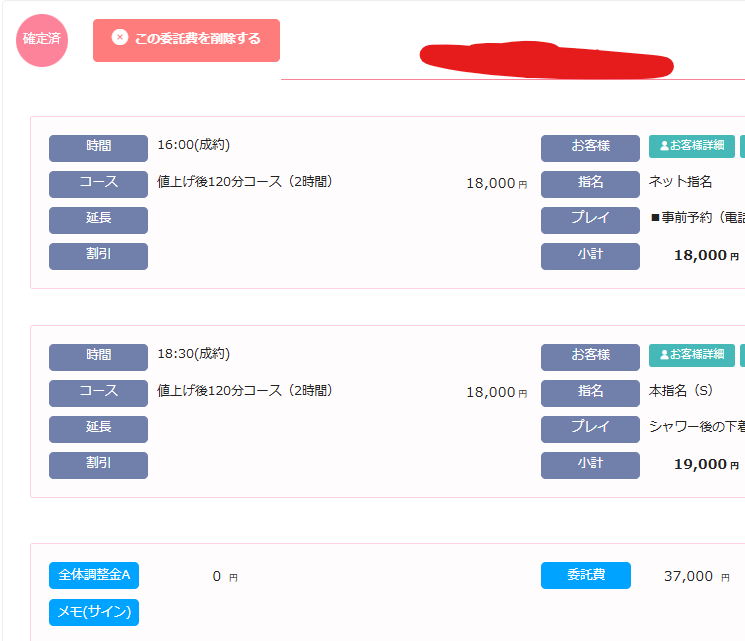This screenshot has height=641, width=745.
Task: Click the blue 委託費 label
Action: point(586,576)
